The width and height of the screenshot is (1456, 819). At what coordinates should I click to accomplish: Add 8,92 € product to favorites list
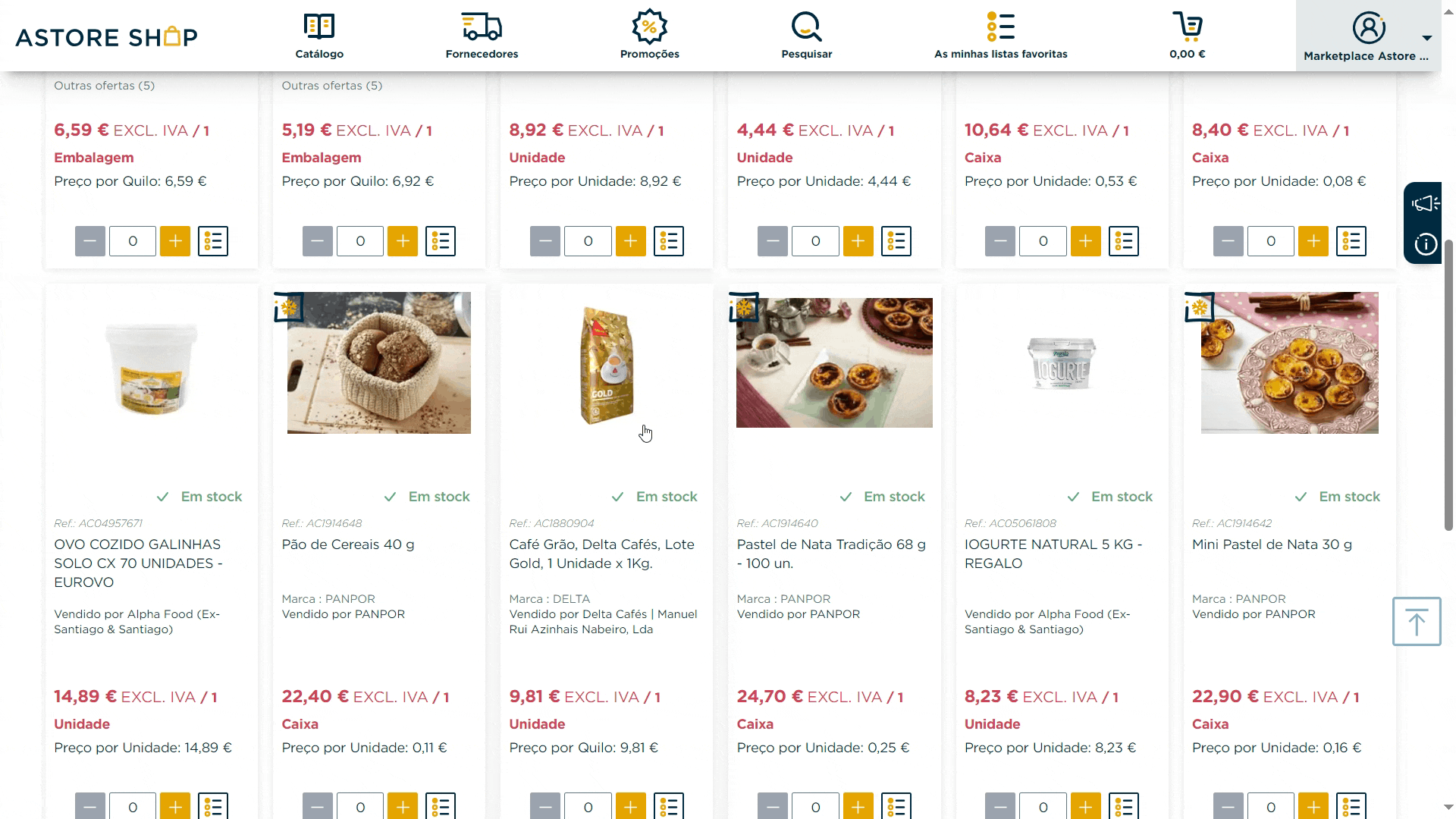point(669,241)
